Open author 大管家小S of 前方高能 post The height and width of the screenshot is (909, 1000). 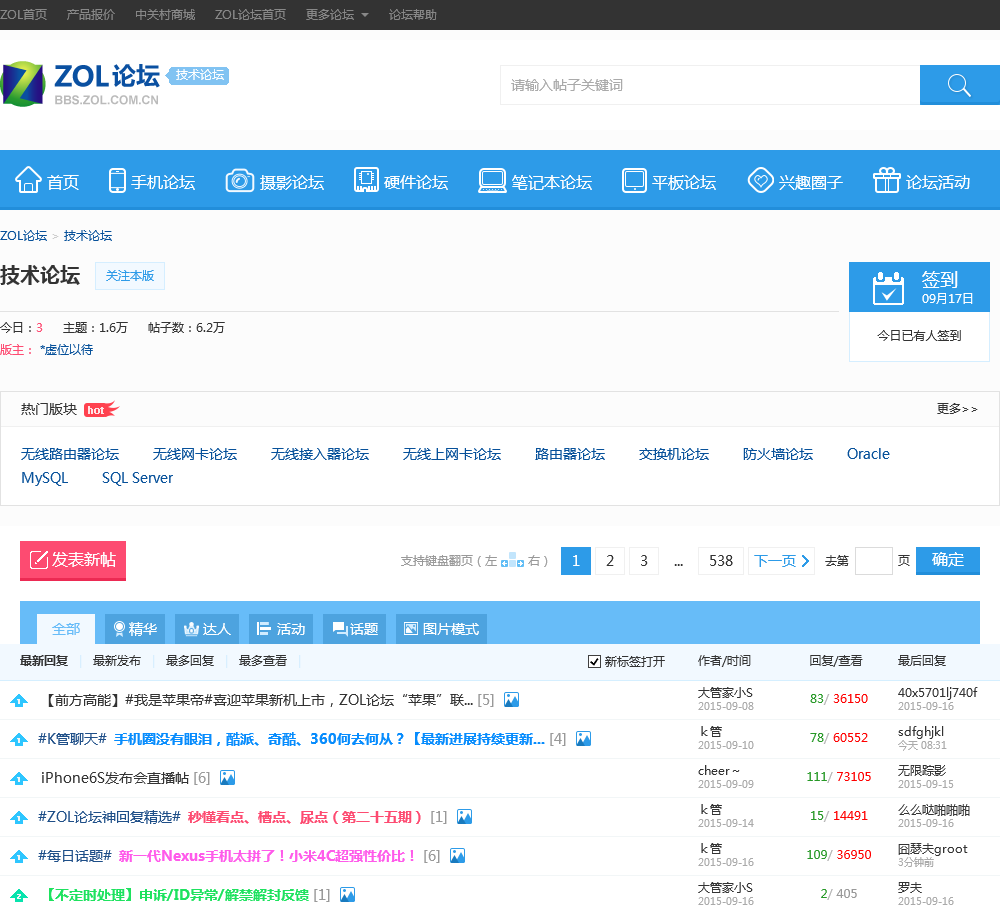pyautogui.click(x=725, y=693)
